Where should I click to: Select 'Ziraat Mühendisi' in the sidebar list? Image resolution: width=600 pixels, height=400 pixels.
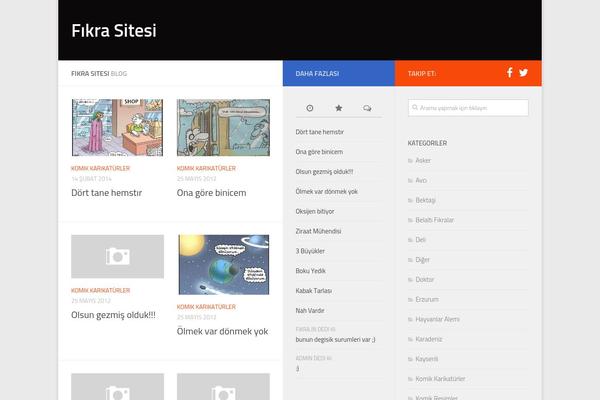pyautogui.click(x=319, y=231)
